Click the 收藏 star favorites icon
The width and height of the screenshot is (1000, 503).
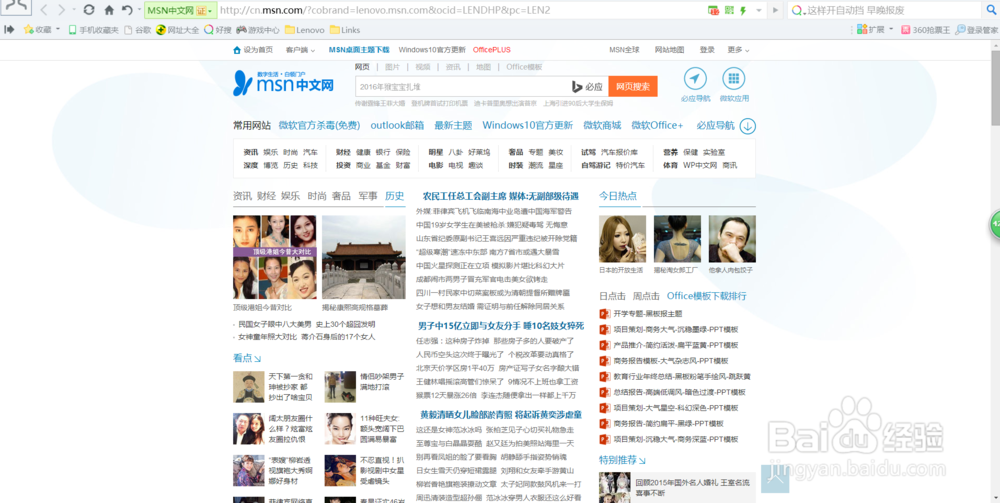pyautogui.click(x=28, y=29)
